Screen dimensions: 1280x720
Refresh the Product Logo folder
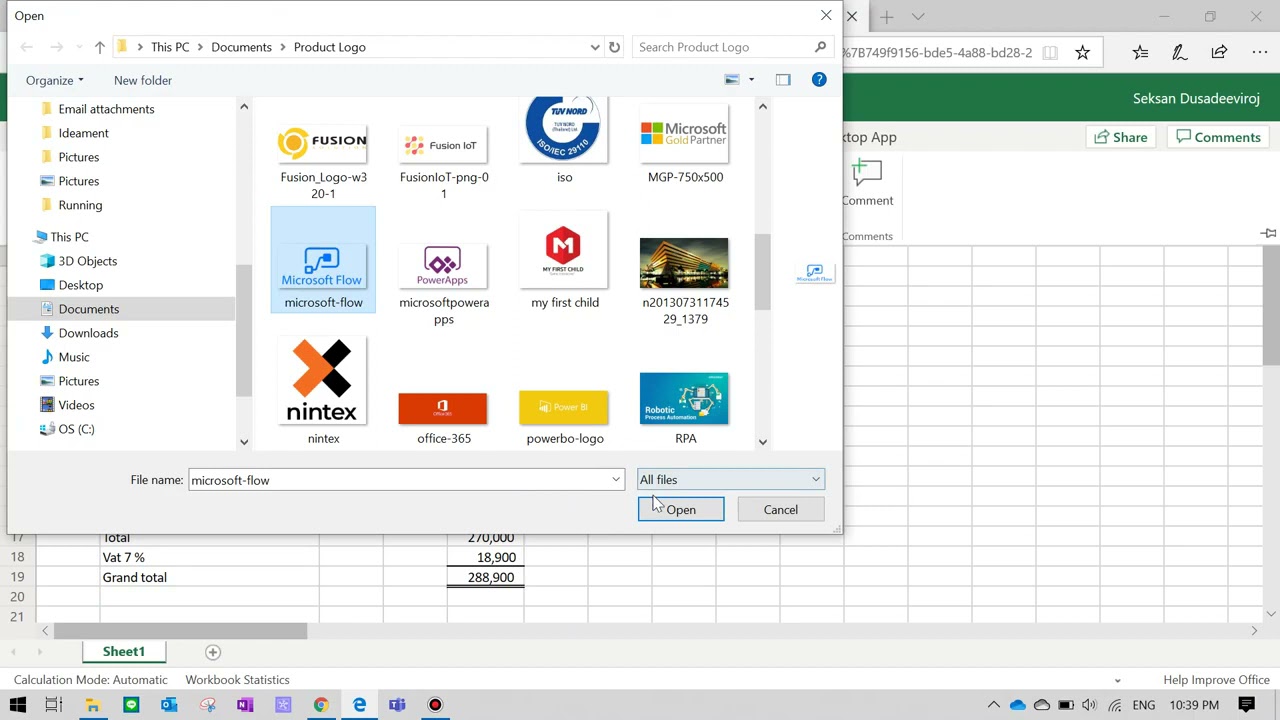(614, 47)
